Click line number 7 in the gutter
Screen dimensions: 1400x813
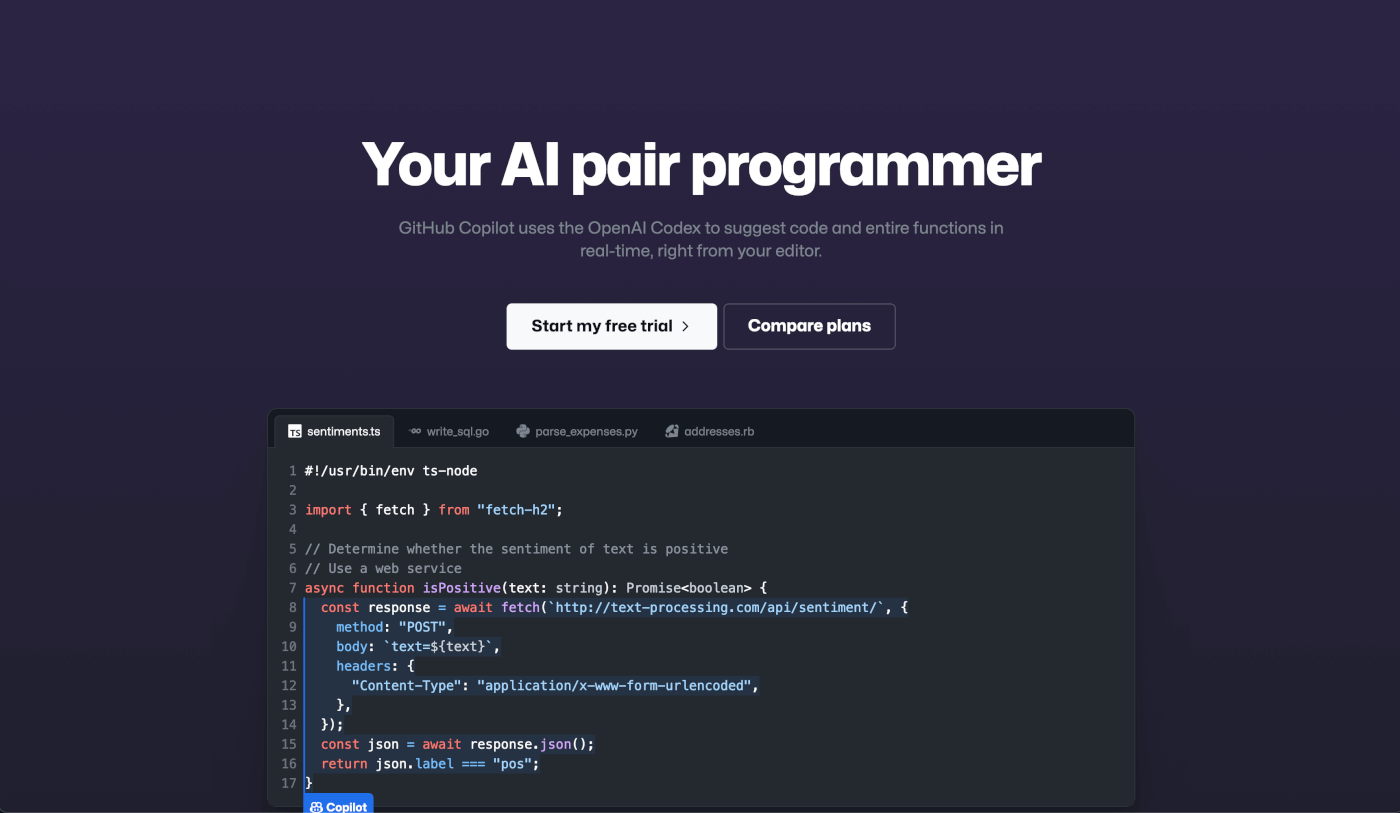(292, 588)
